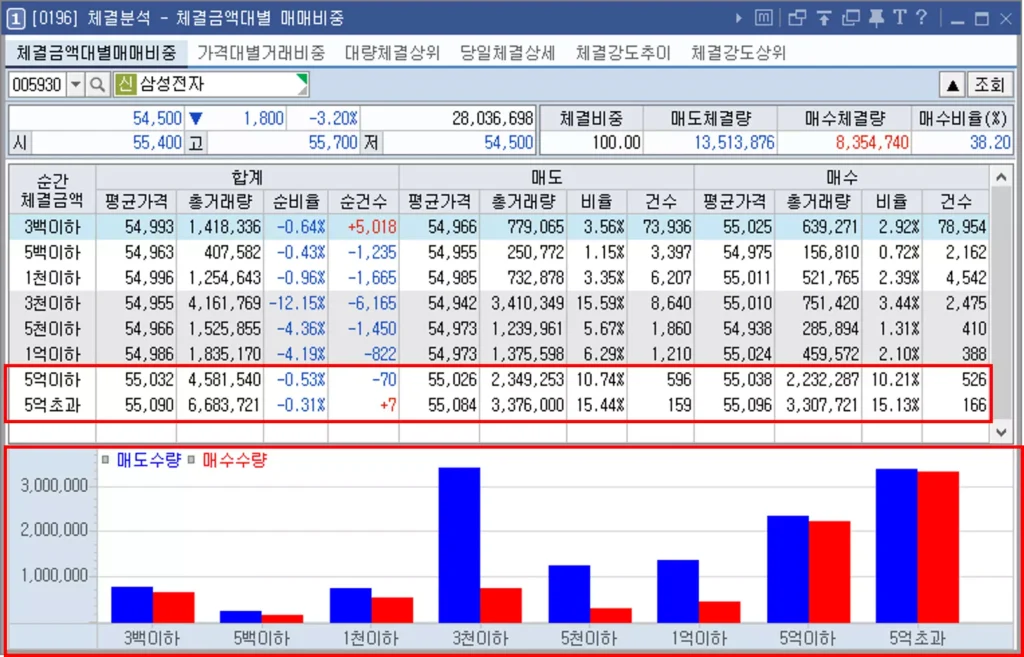Toggle the 매수수량 legend marker
The height and width of the screenshot is (657, 1024).
[x=191, y=460]
